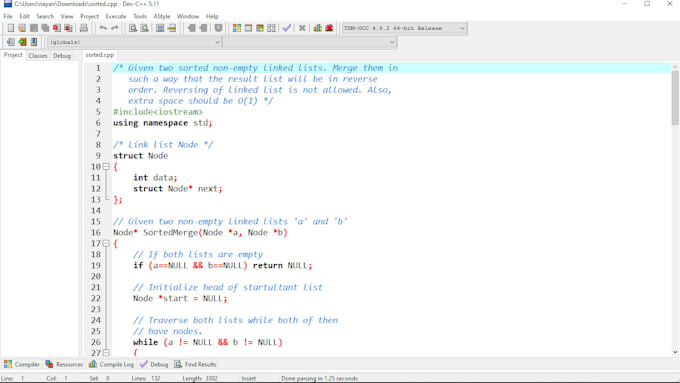Click the Go to Function icon
This screenshot has height=383, width=680.
(160, 28)
